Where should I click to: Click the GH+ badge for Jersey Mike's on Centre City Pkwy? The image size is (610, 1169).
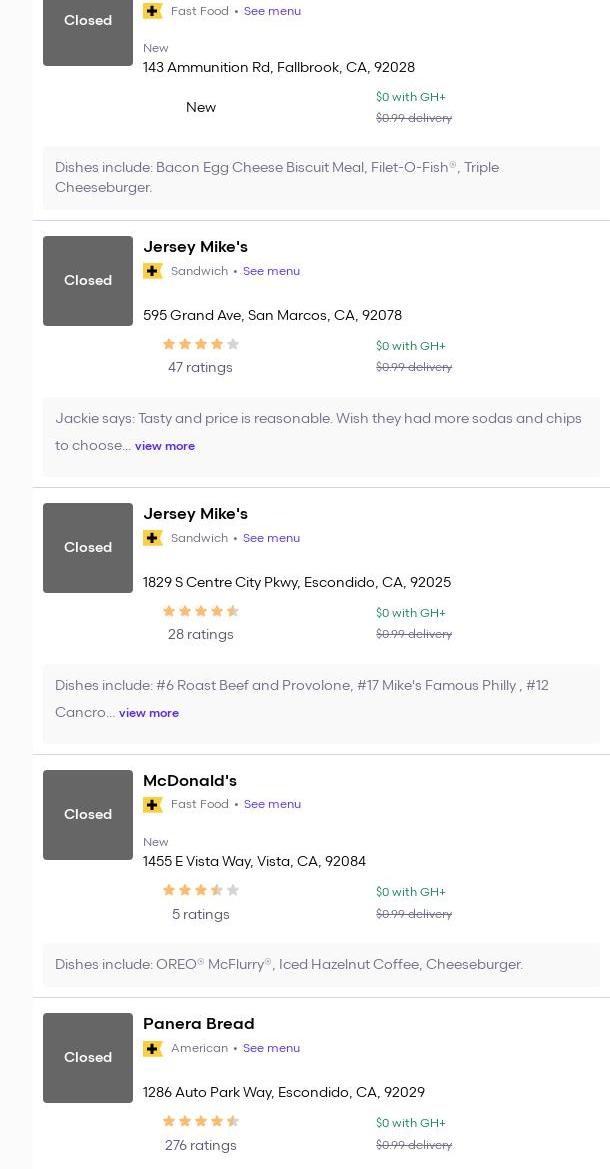pos(153,538)
